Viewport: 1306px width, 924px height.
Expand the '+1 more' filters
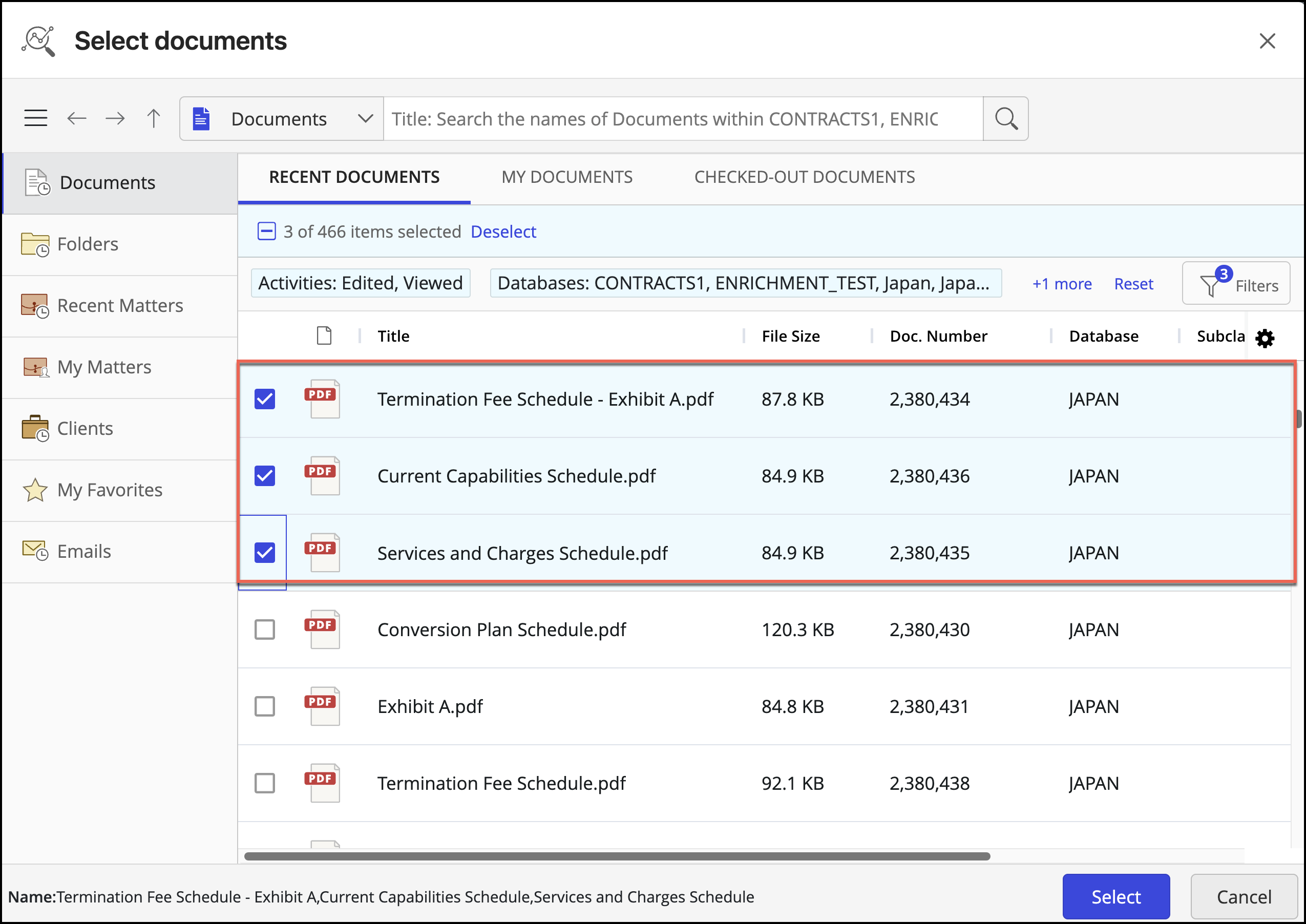pos(1061,283)
